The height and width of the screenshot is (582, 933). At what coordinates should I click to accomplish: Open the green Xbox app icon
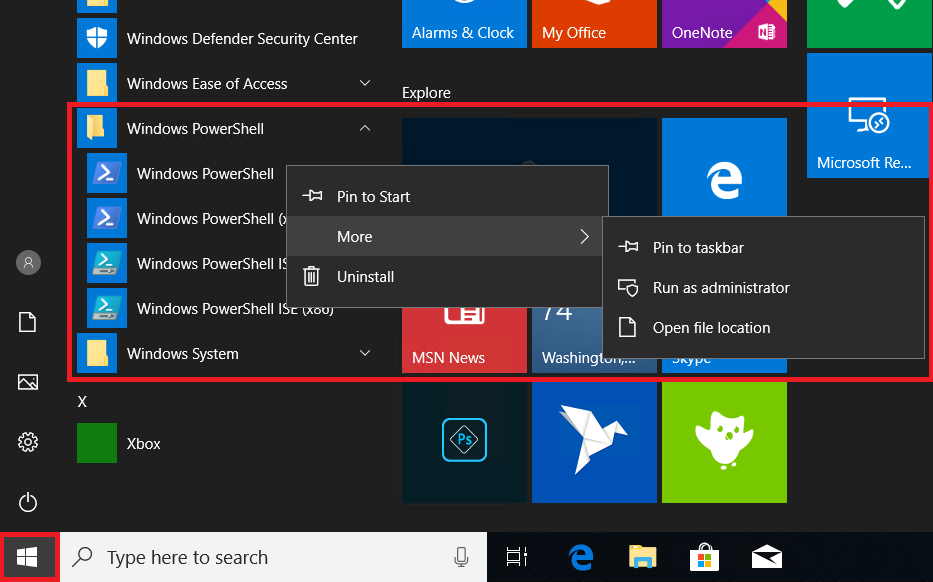click(97, 443)
